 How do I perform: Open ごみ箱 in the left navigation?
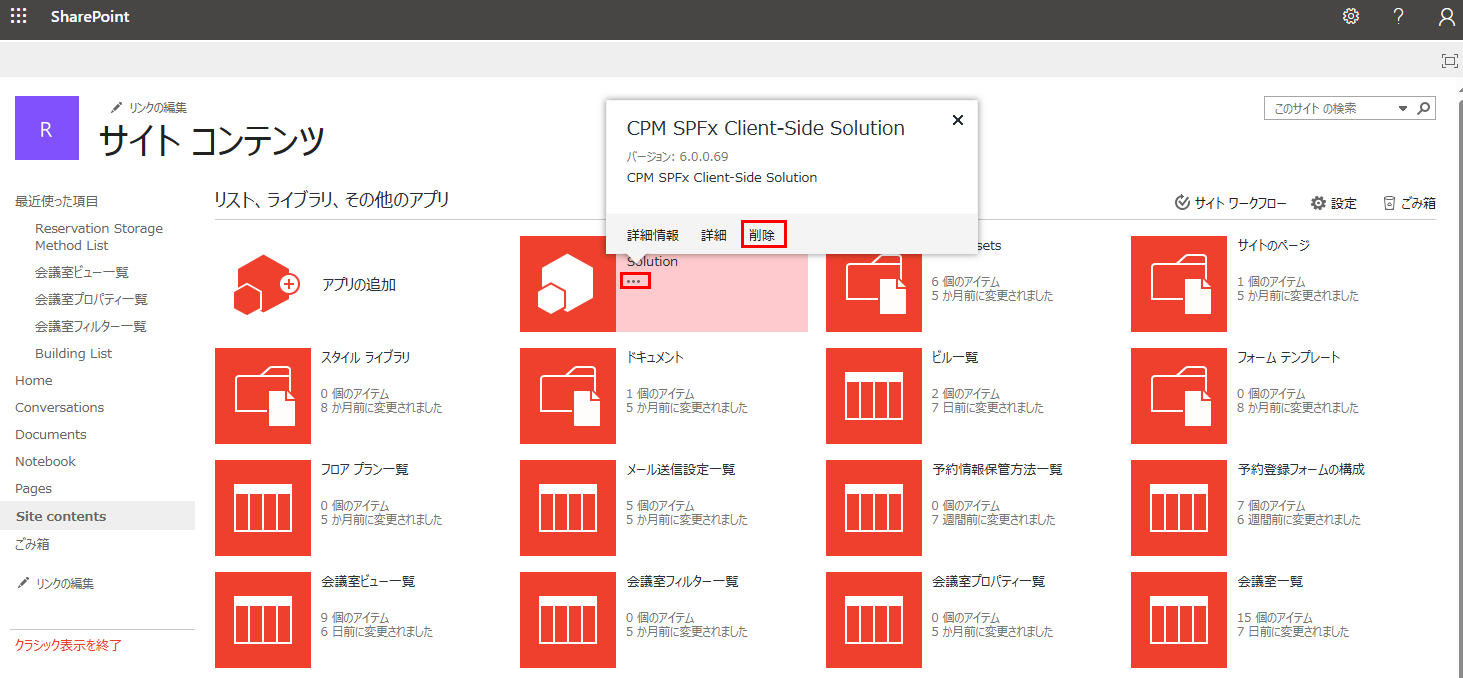click(x=32, y=544)
